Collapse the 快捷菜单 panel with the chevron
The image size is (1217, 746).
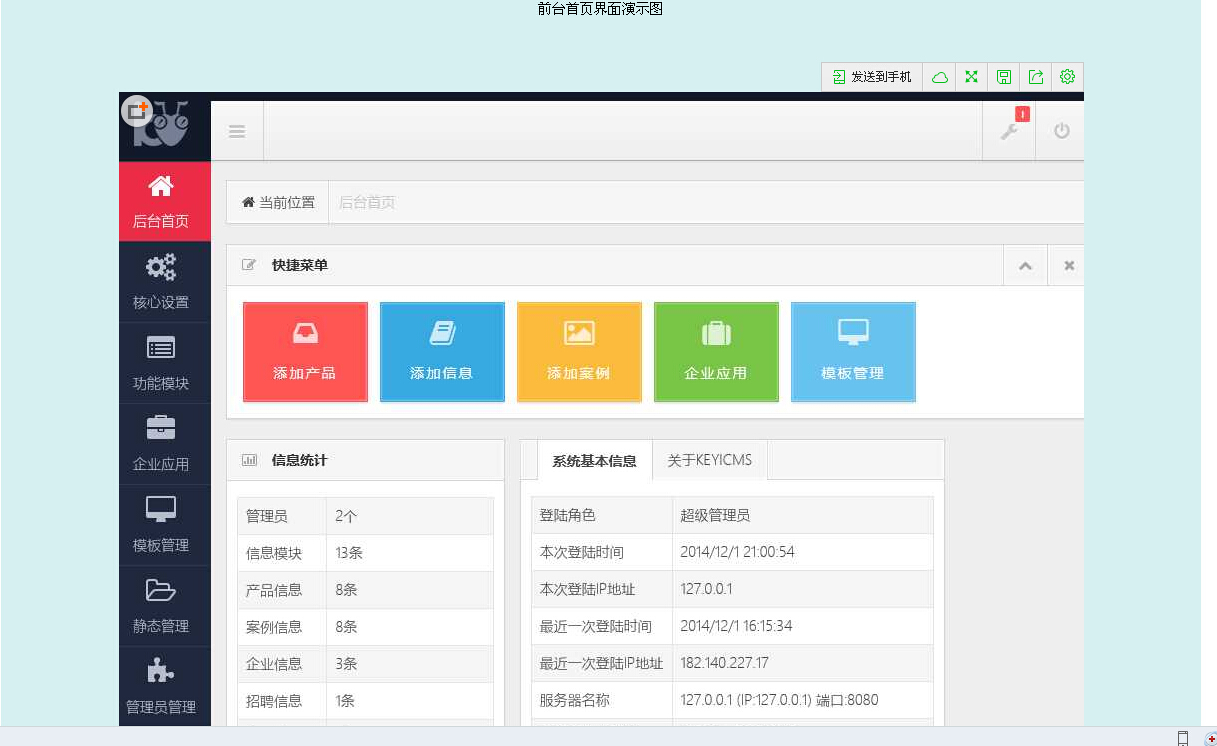pos(1025,265)
